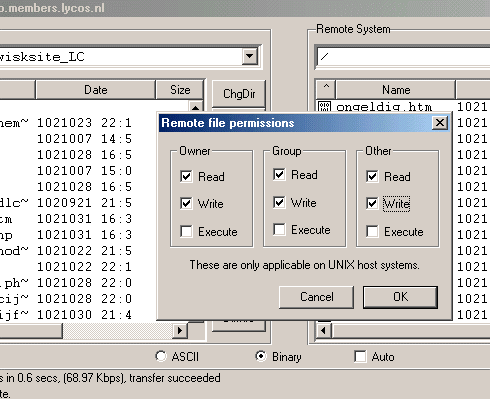Click remote list scroll left arrow
Screen dimensions: 490x399
[323, 331]
